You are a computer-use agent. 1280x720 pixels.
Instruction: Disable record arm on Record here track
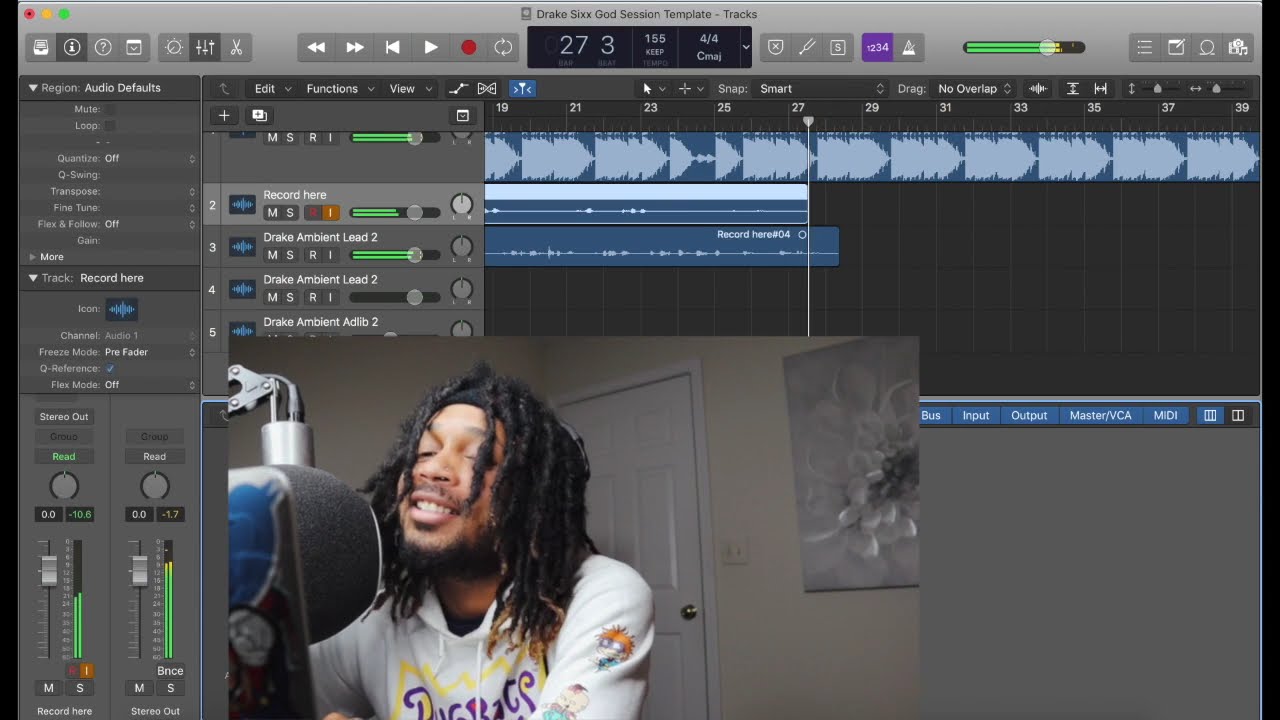(x=312, y=213)
